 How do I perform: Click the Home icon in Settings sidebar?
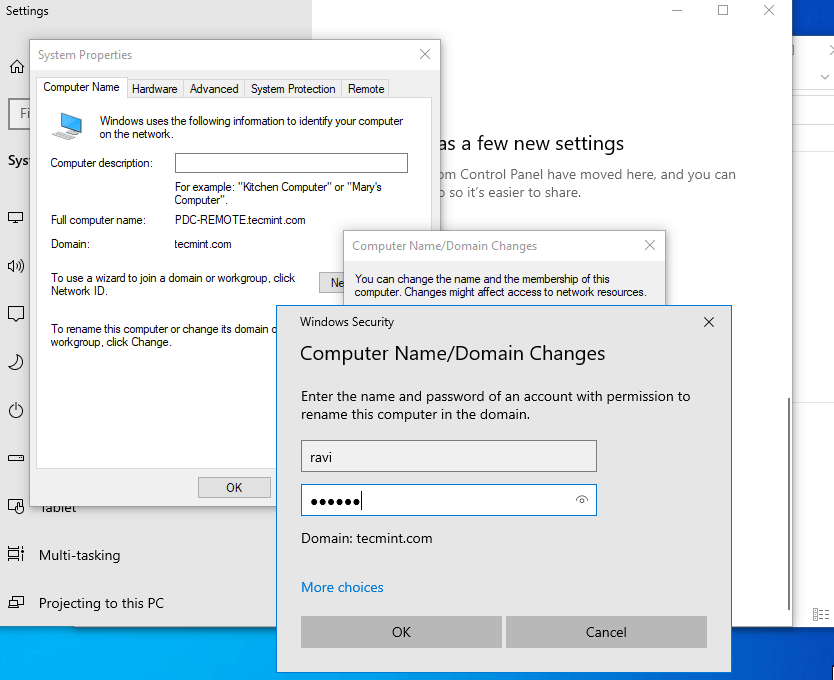coord(16,67)
